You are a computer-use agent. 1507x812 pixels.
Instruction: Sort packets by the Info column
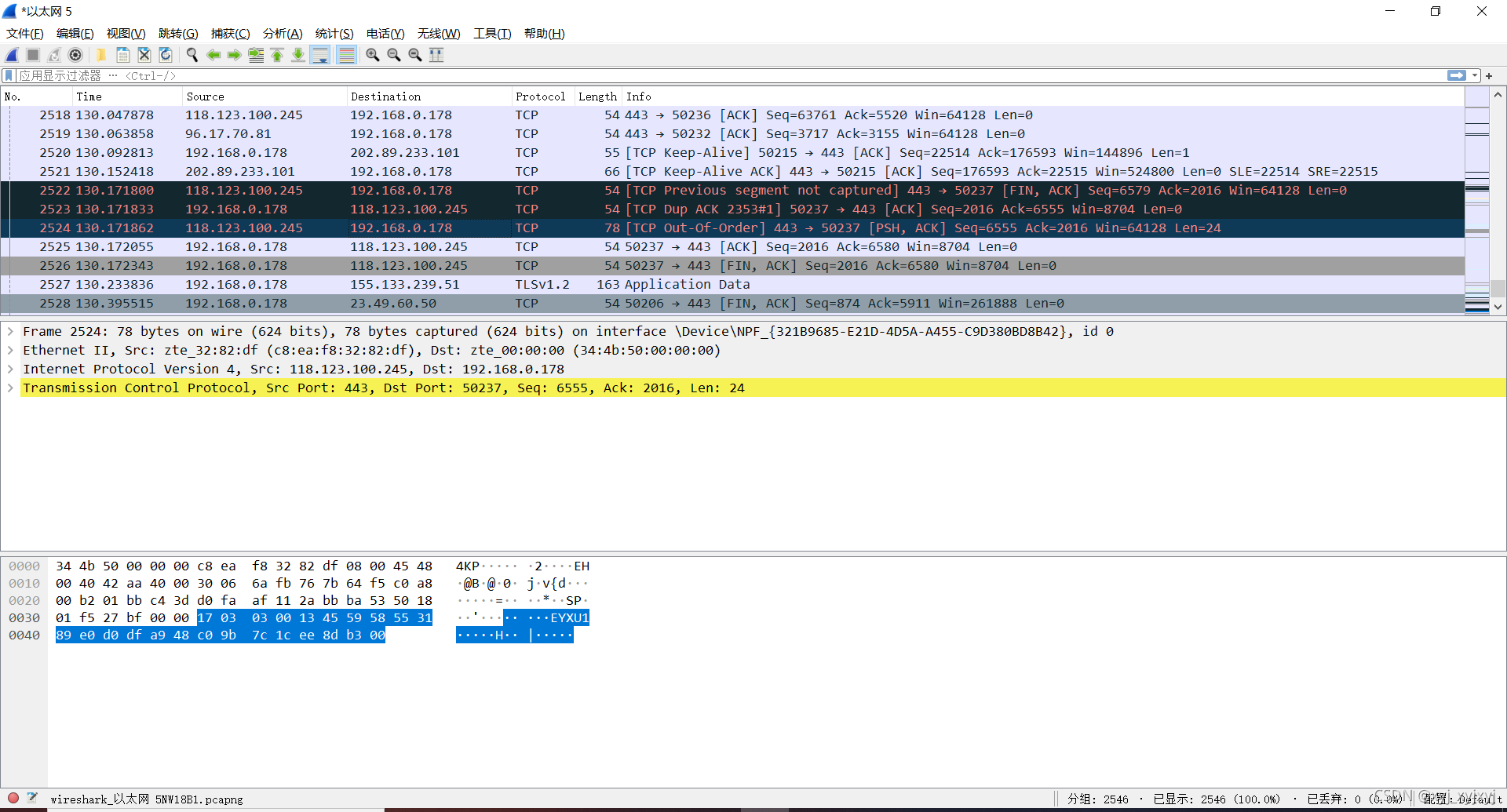(x=1043, y=96)
